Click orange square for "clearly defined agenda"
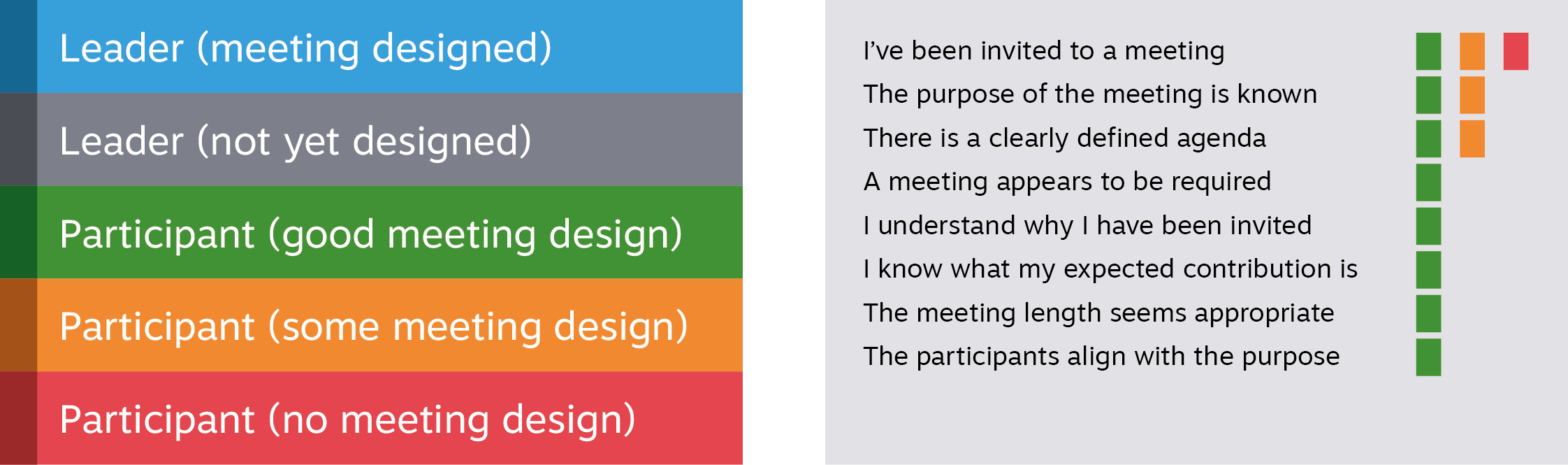This screenshot has width=1568, height=465. 1472,138
